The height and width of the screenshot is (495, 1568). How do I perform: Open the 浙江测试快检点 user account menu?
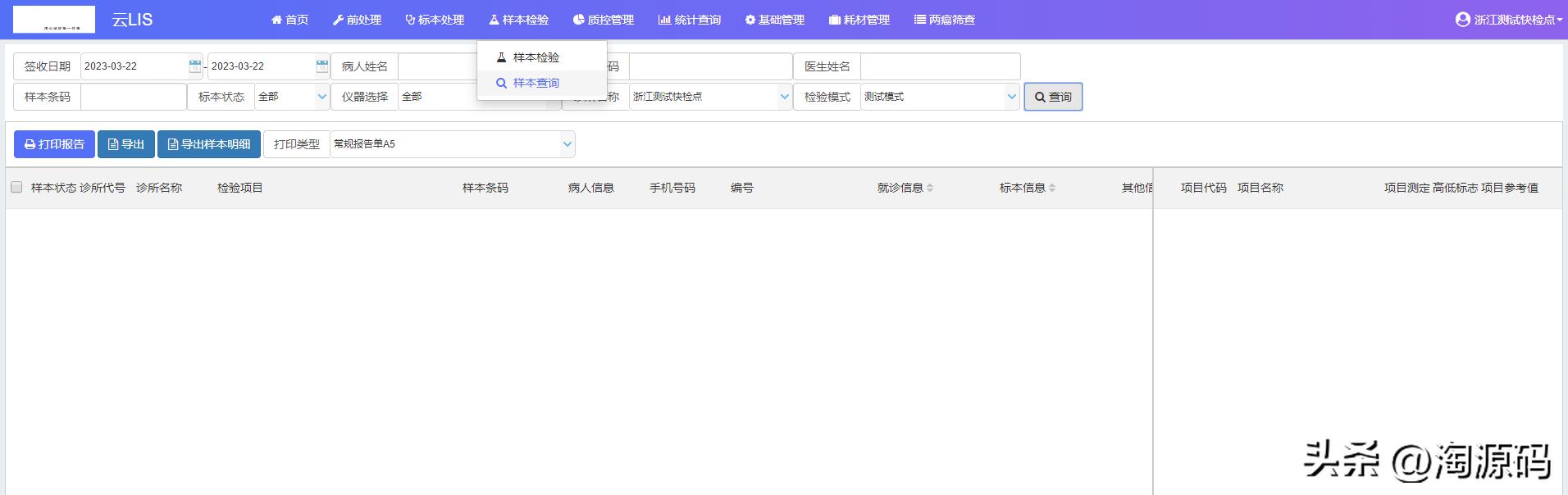pyautogui.click(x=1509, y=20)
